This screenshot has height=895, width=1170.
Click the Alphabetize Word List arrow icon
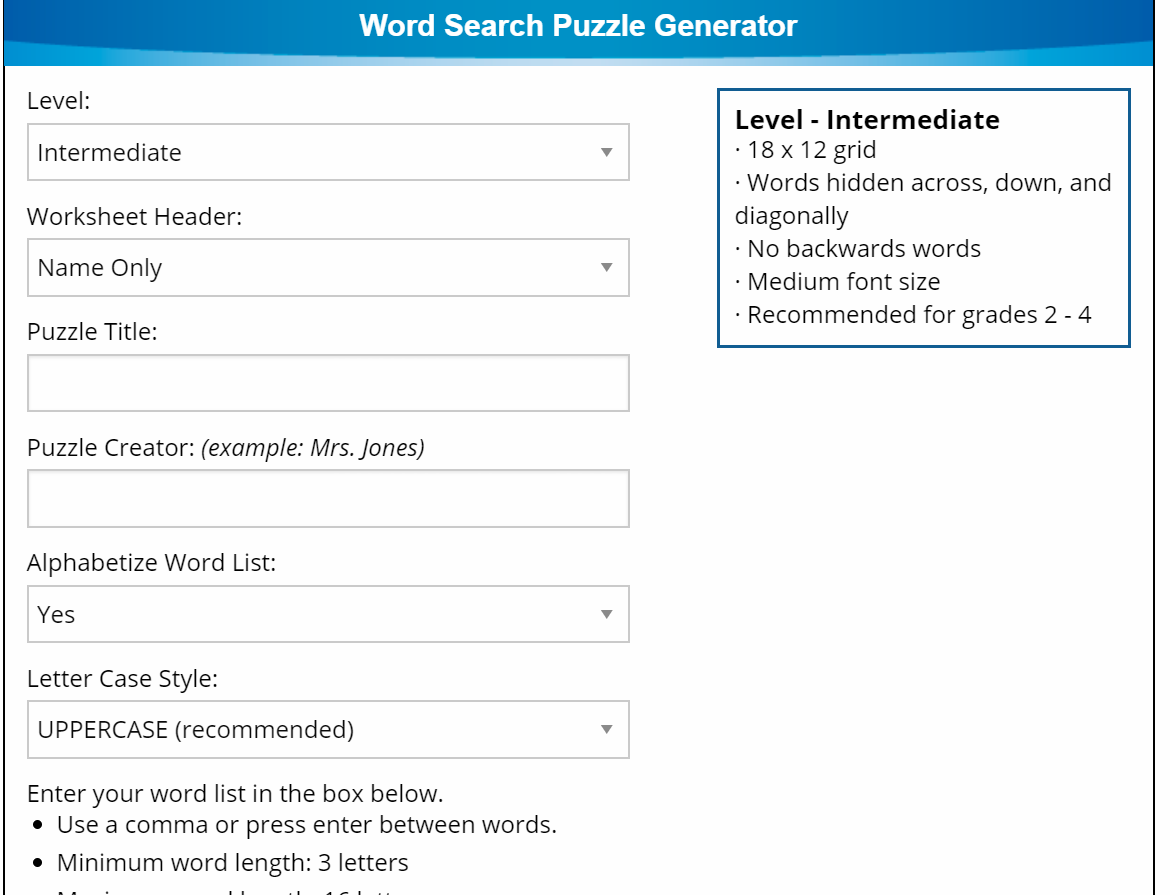pos(606,614)
